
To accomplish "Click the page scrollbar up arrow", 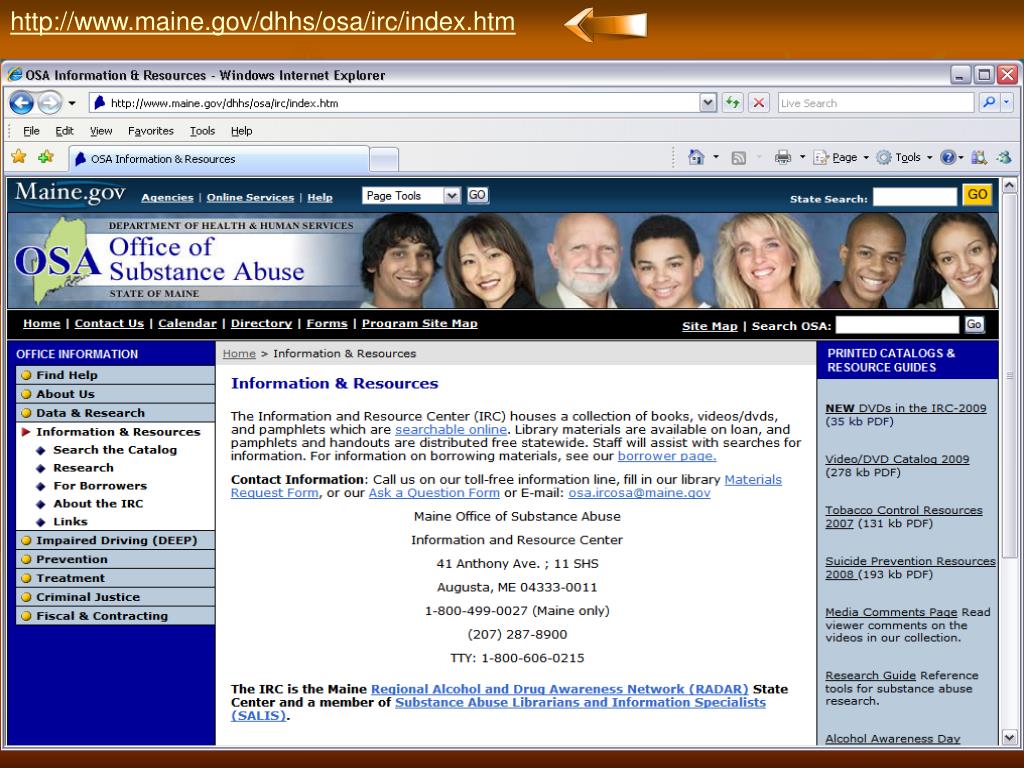I will click(x=1009, y=185).
